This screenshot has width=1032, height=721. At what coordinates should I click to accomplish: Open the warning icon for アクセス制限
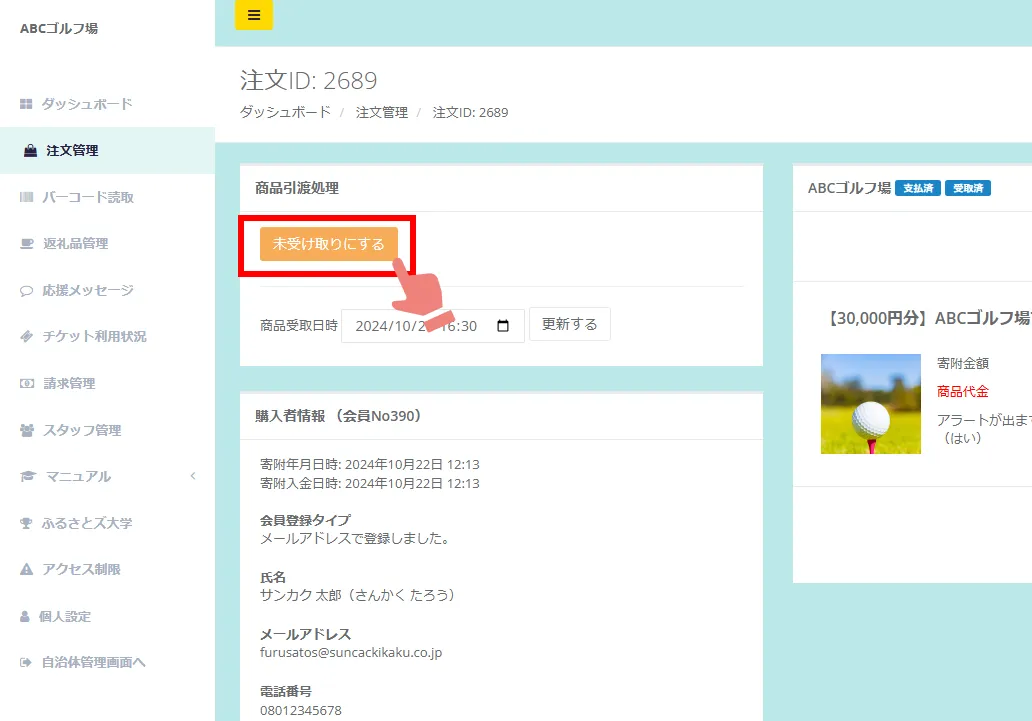(27, 570)
